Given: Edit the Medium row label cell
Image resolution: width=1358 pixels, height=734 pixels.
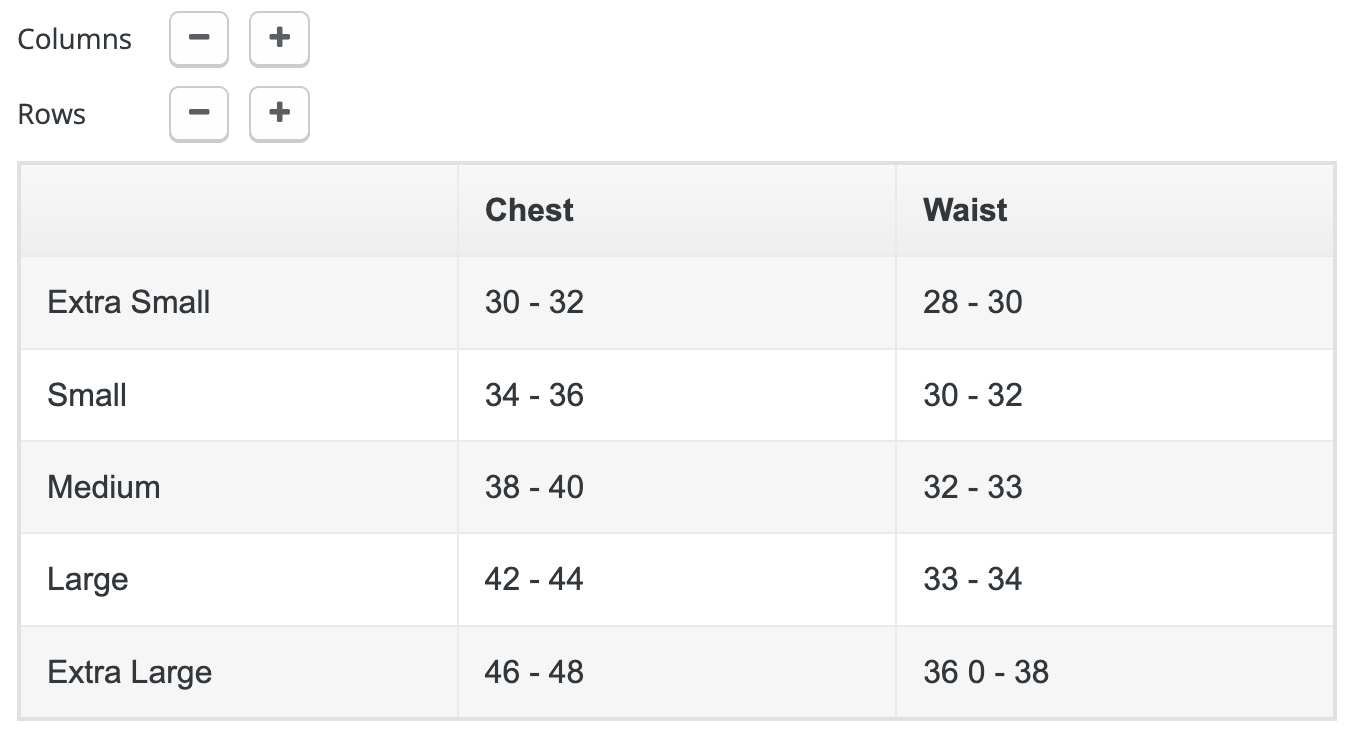Looking at the screenshot, I should [239, 487].
